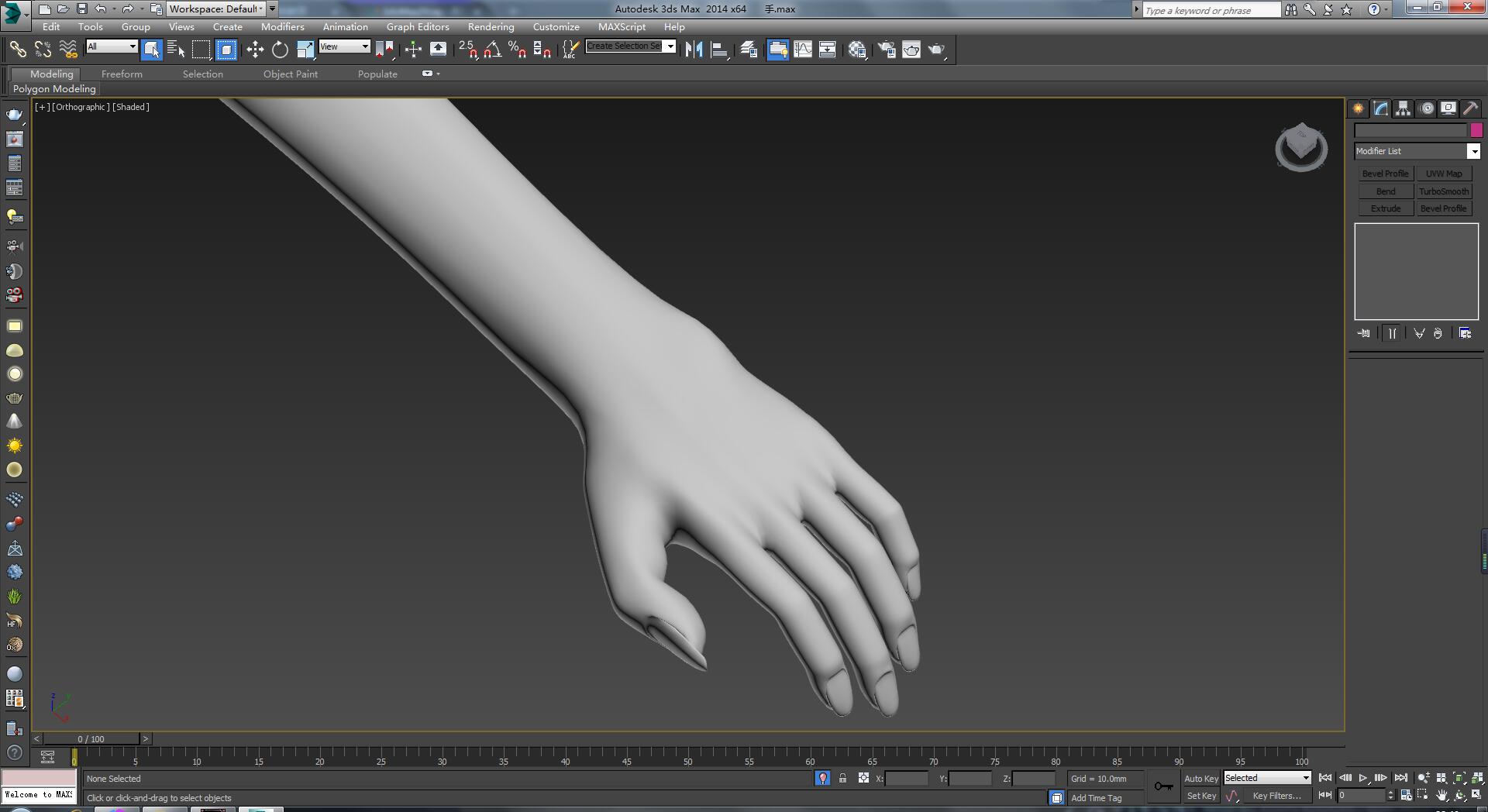Image resolution: width=1488 pixels, height=812 pixels.
Task: Expand the Modifier List dropdown
Action: coord(1473,151)
